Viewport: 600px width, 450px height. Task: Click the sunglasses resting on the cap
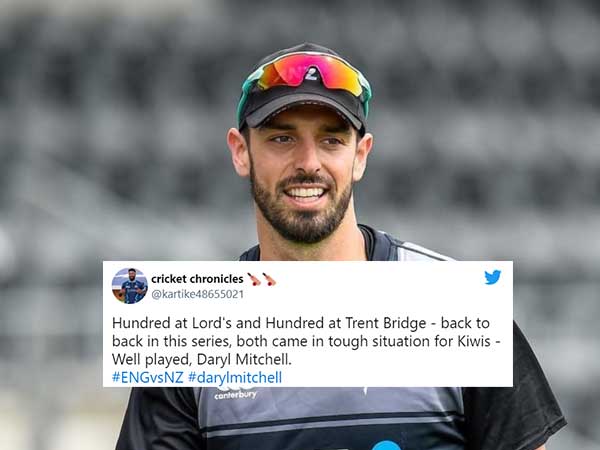click(x=304, y=77)
